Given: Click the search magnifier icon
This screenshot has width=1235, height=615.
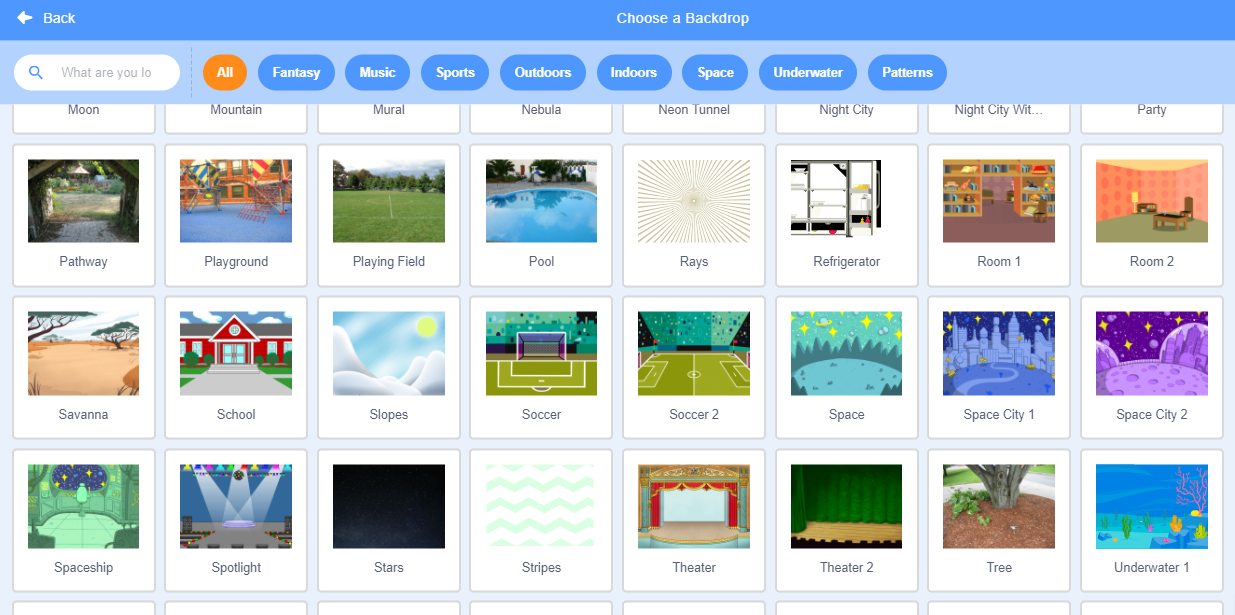Looking at the screenshot, I should 36,72.
